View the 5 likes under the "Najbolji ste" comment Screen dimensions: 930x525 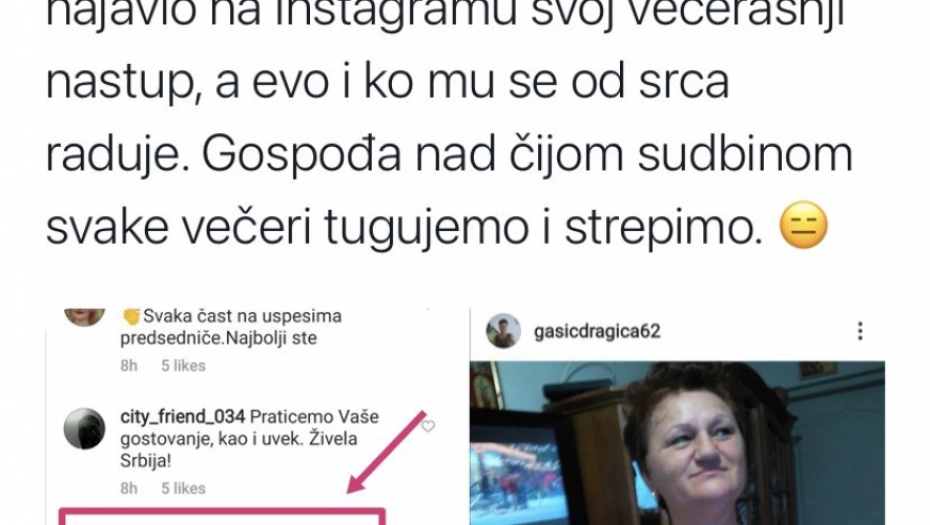(183, 365)
